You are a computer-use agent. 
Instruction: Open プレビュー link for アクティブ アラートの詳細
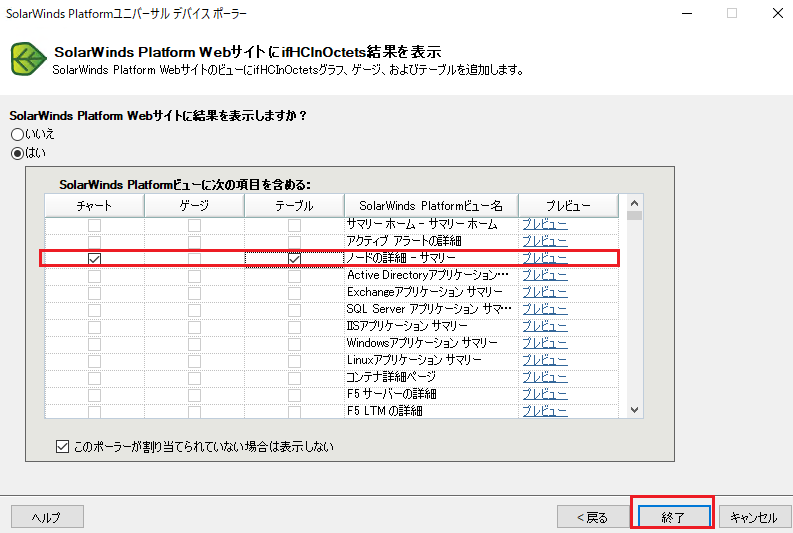[x=545, y=241]
